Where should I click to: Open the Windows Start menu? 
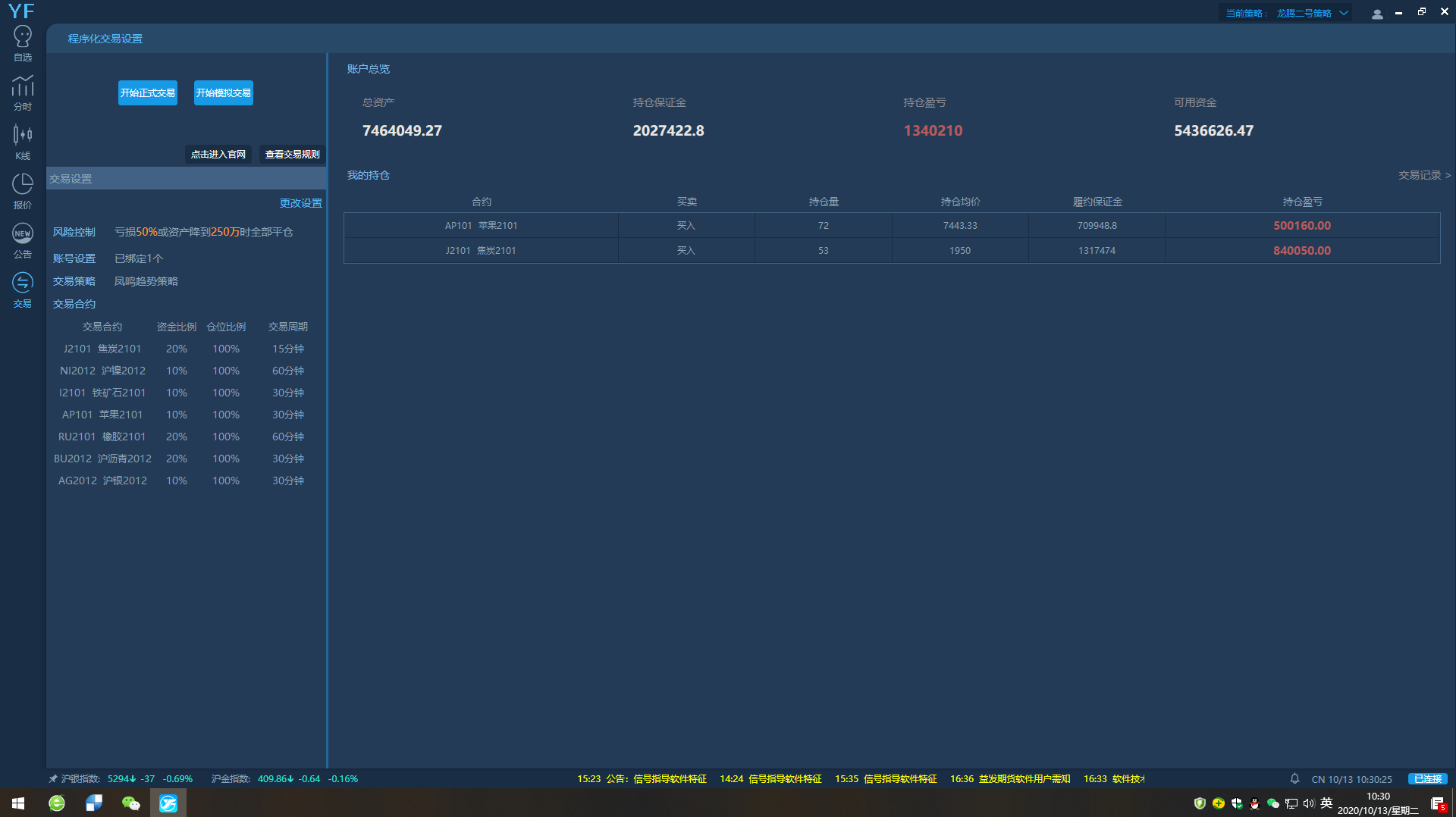tap(18, 803)
